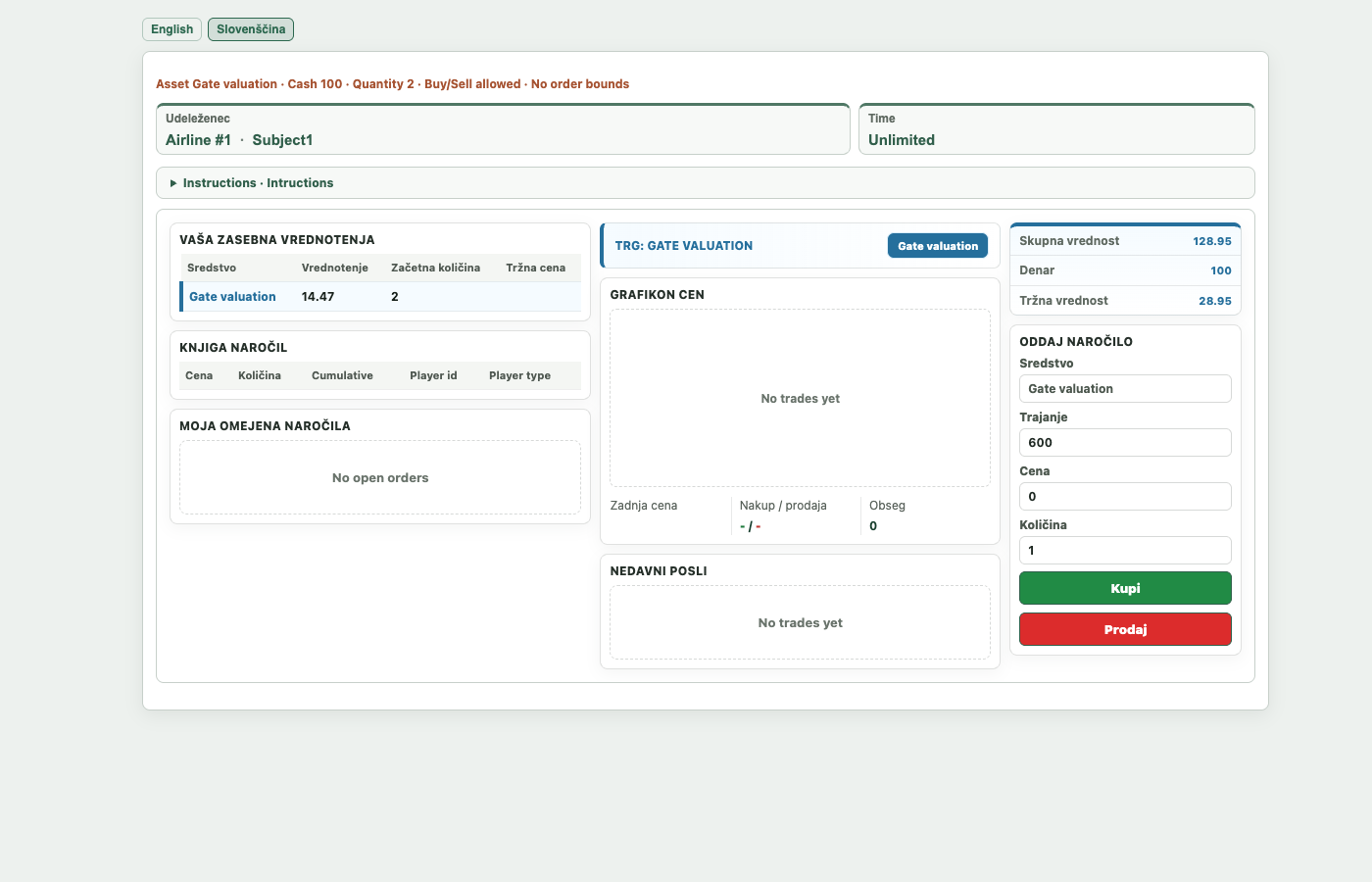The image size is (1372, 882).
Task: Switch language to English
Action: tap(171, 29)
